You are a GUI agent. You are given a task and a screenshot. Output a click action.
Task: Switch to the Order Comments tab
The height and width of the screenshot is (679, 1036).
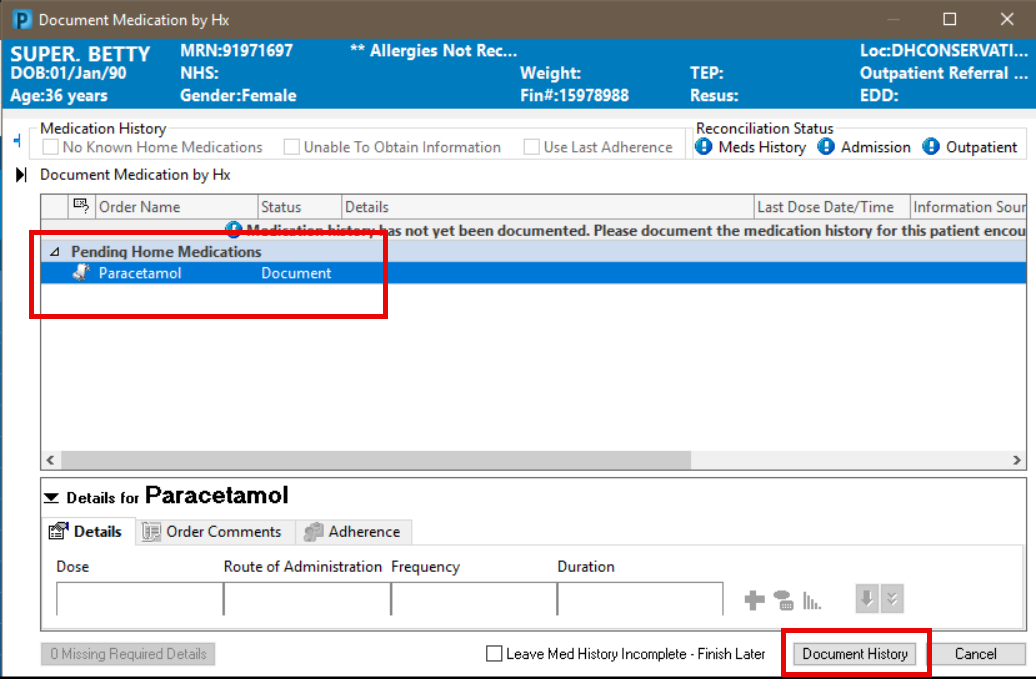tap(212, 532)
